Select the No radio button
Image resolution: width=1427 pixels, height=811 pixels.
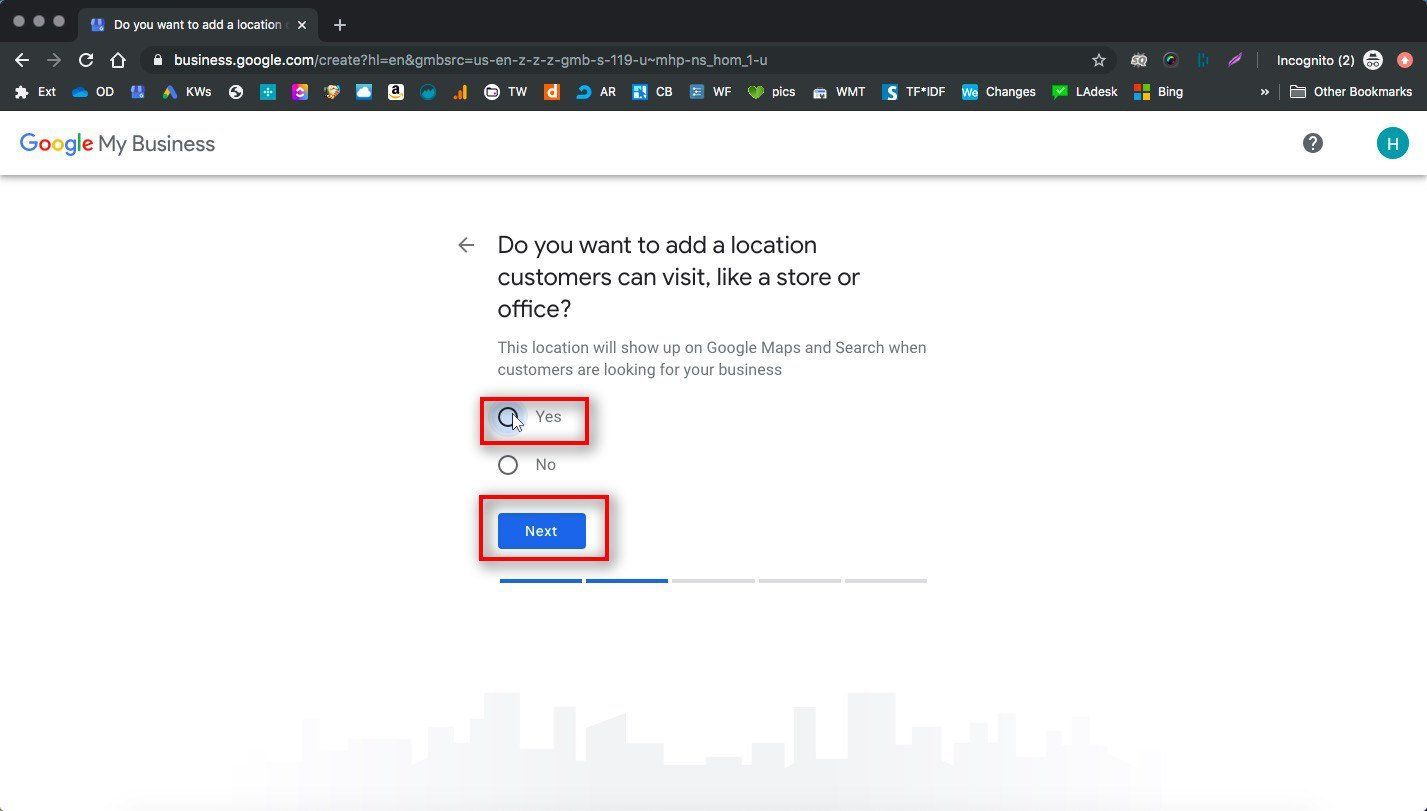[x=508, y=465]
